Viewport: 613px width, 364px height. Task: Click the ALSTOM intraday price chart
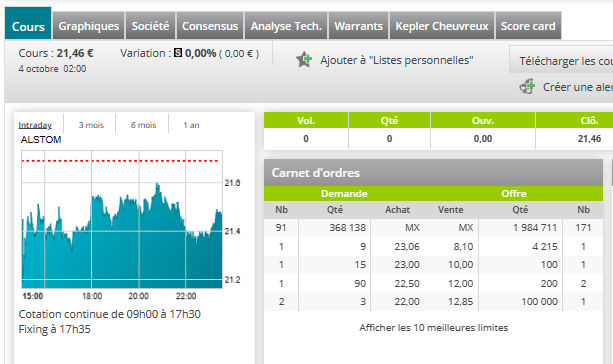click(x=122, y=220)
